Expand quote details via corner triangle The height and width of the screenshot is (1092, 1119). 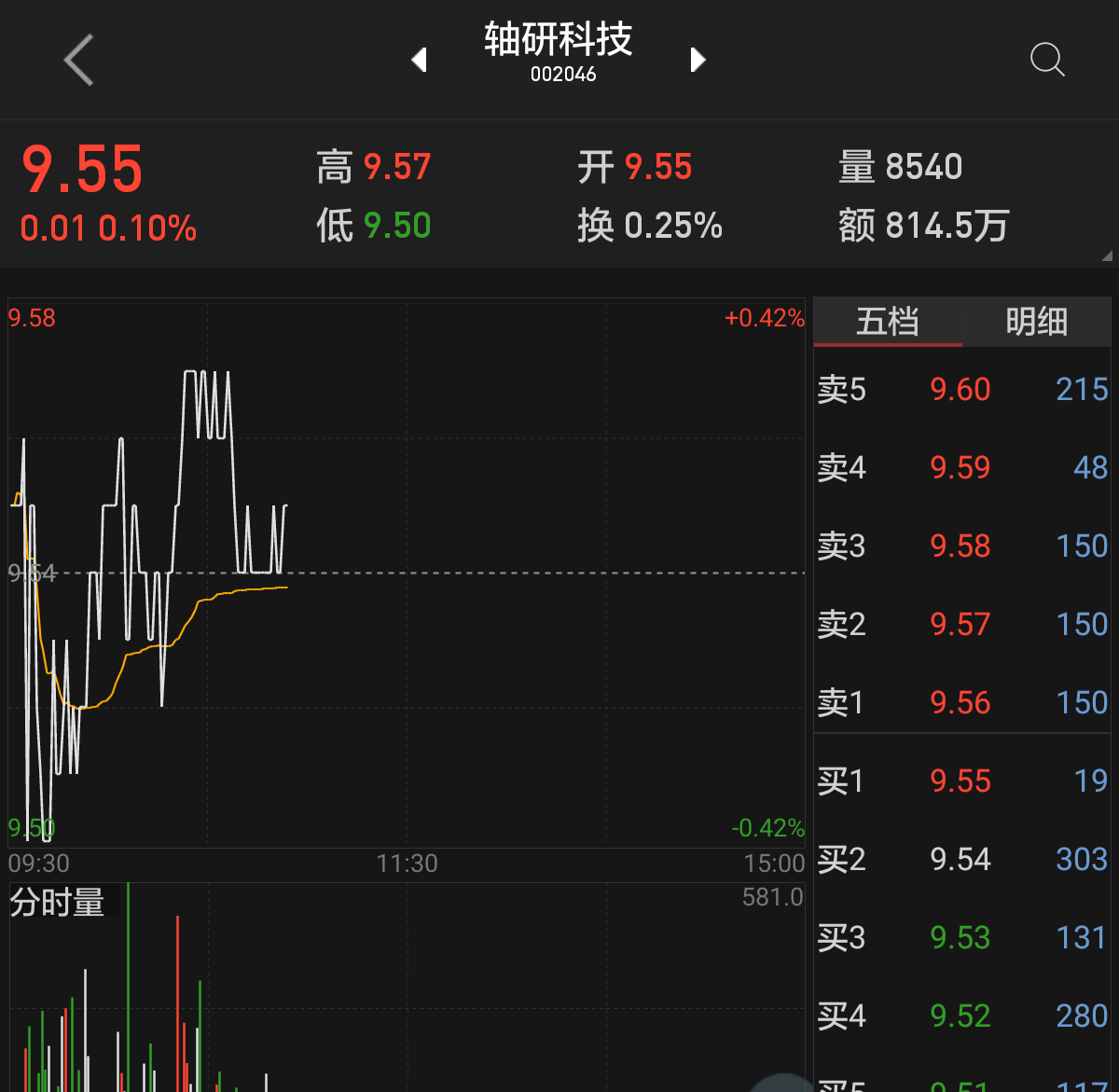(x=1107, y=255)
